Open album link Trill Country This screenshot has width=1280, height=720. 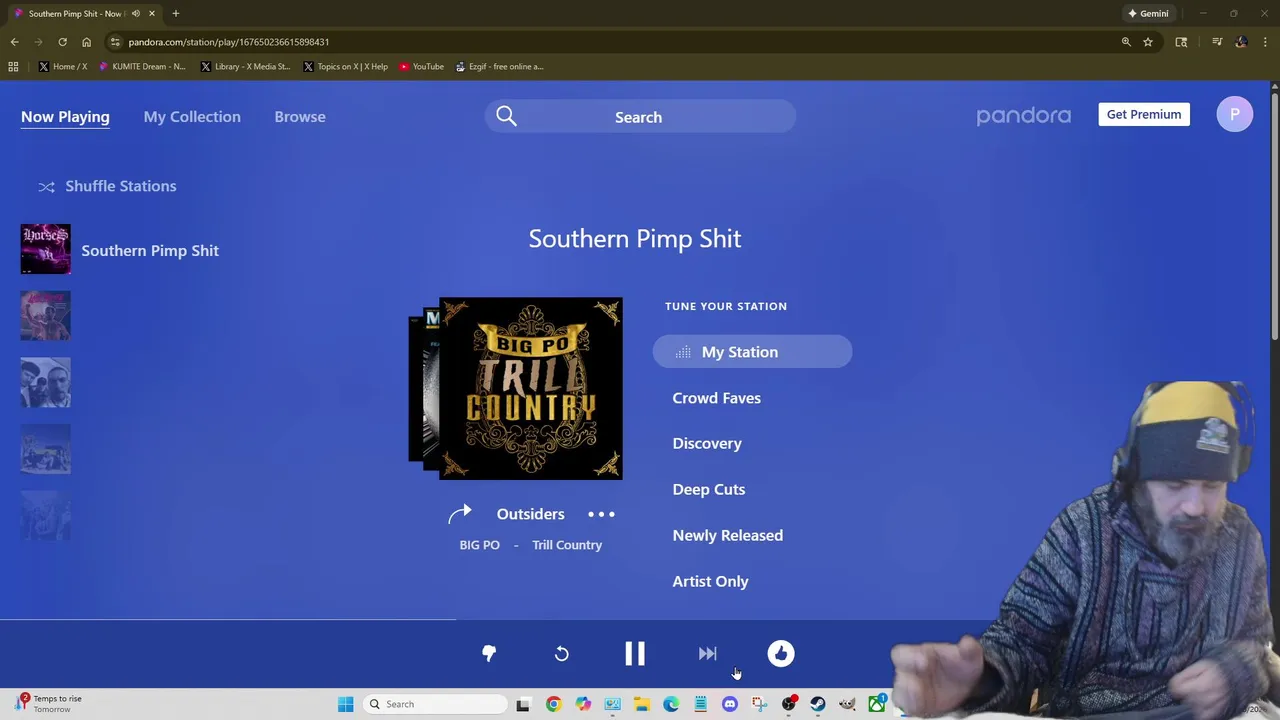coord(567,545)
